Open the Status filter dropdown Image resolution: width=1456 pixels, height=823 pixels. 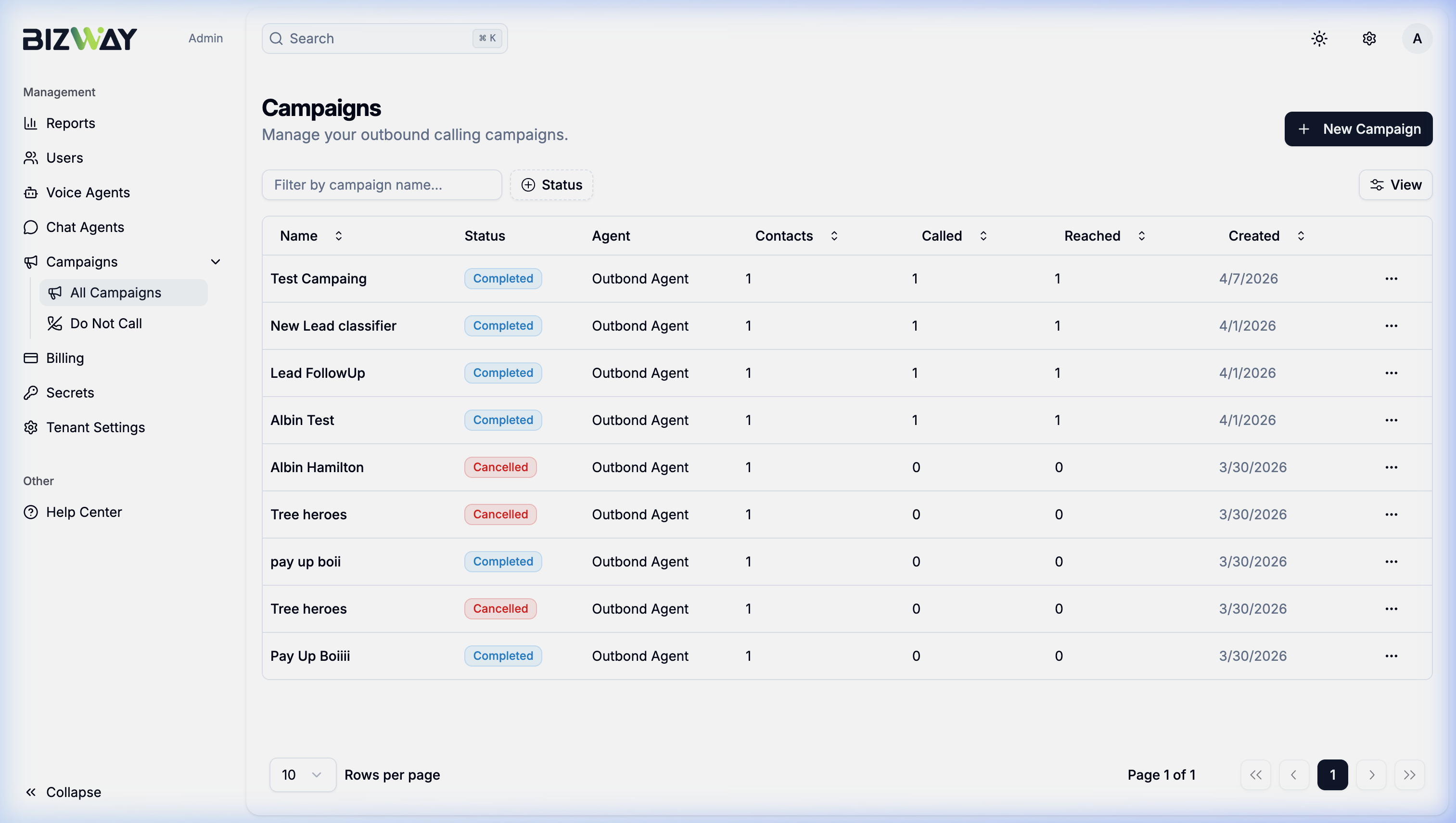551,185
